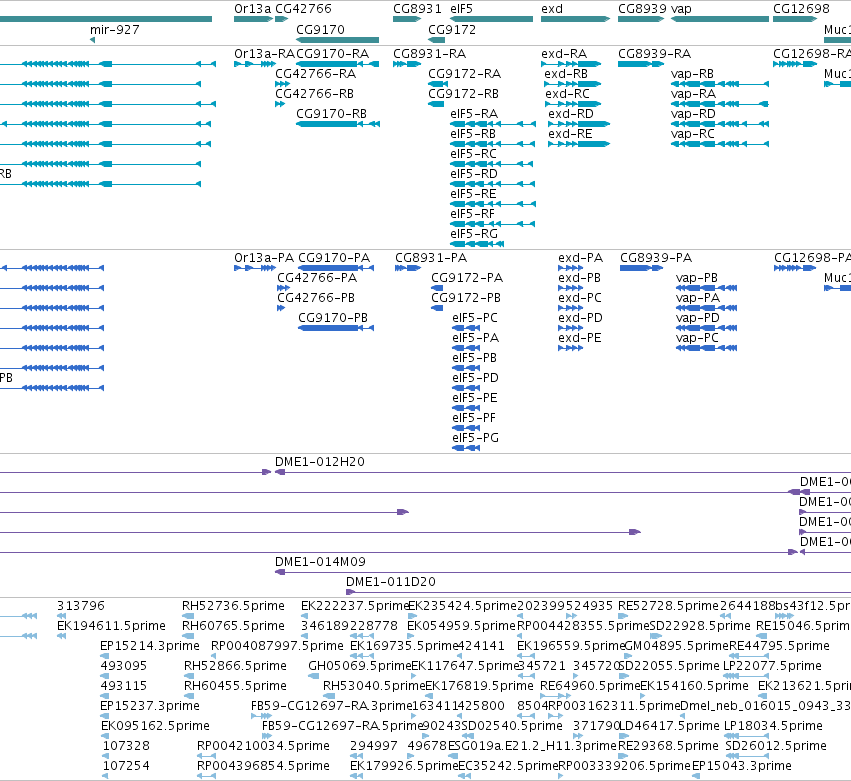Select the exd-RC transcript label
Screen dimensions: 851x781
pyautogui.click(x=567, y=94)
